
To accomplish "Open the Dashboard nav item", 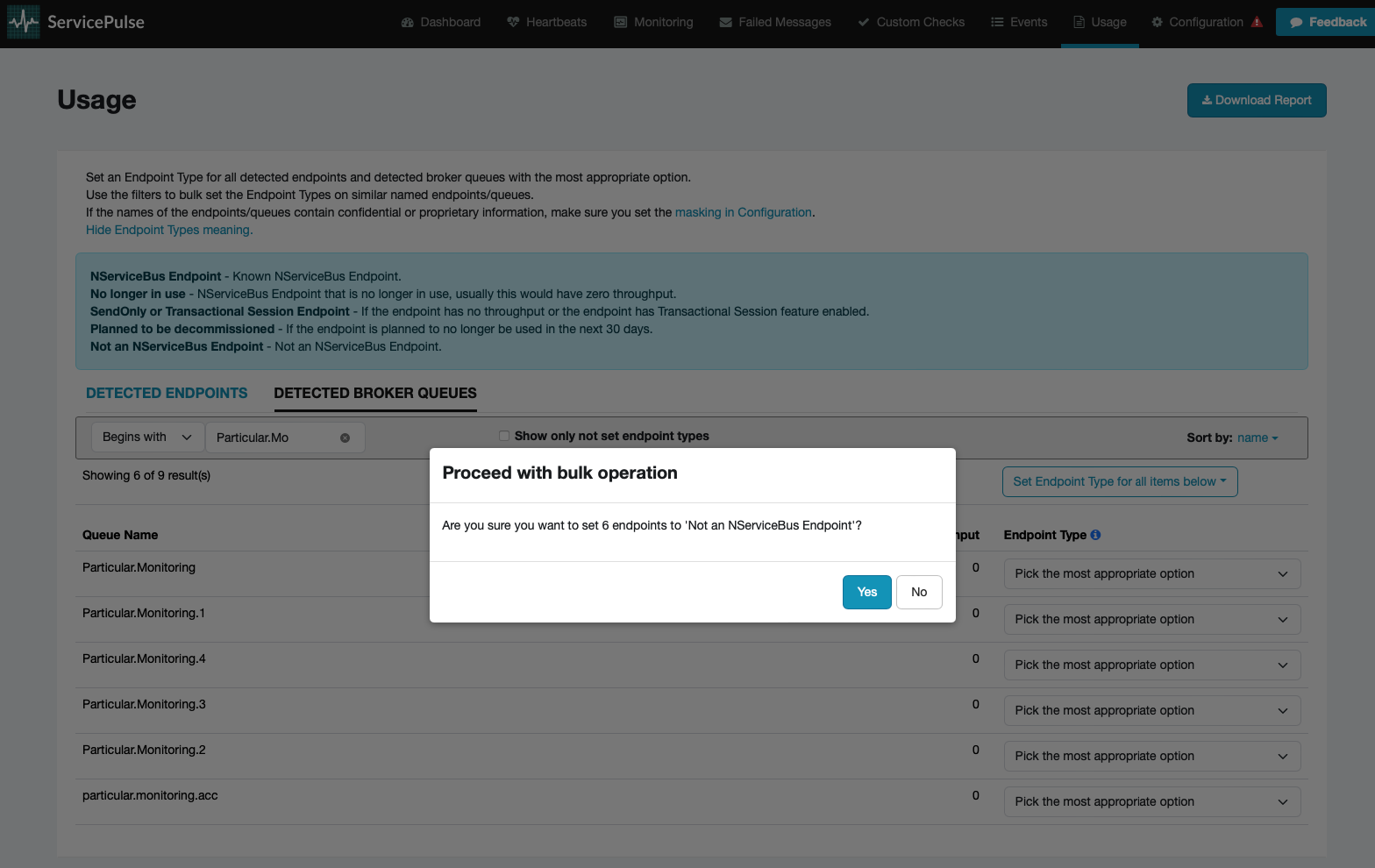I will 441,22.
